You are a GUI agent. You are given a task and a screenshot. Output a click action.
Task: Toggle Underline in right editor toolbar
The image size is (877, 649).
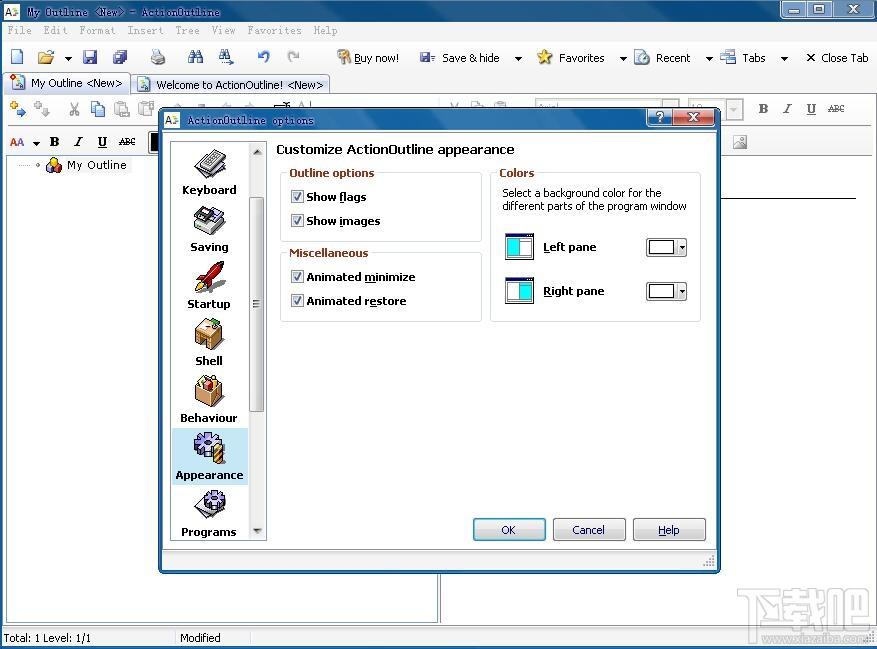point(811,109)
